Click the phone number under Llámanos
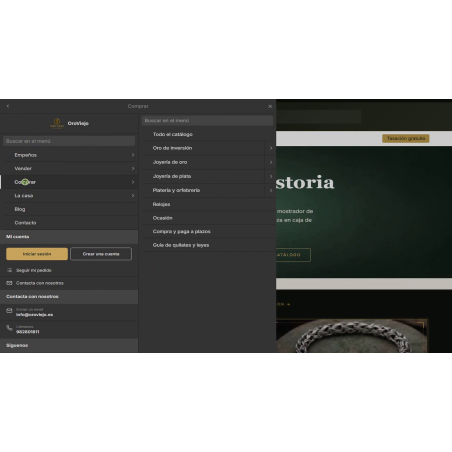 (x=28, y=332)
